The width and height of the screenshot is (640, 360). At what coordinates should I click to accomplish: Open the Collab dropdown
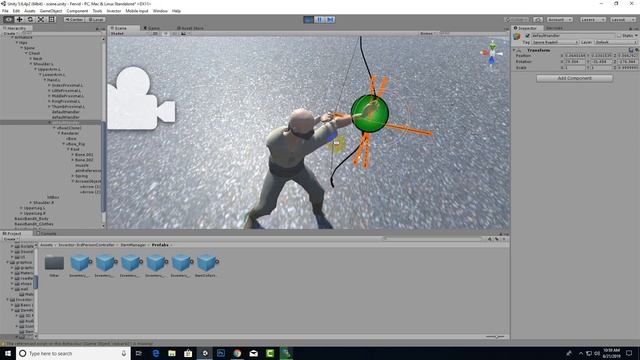pos(517,20)
